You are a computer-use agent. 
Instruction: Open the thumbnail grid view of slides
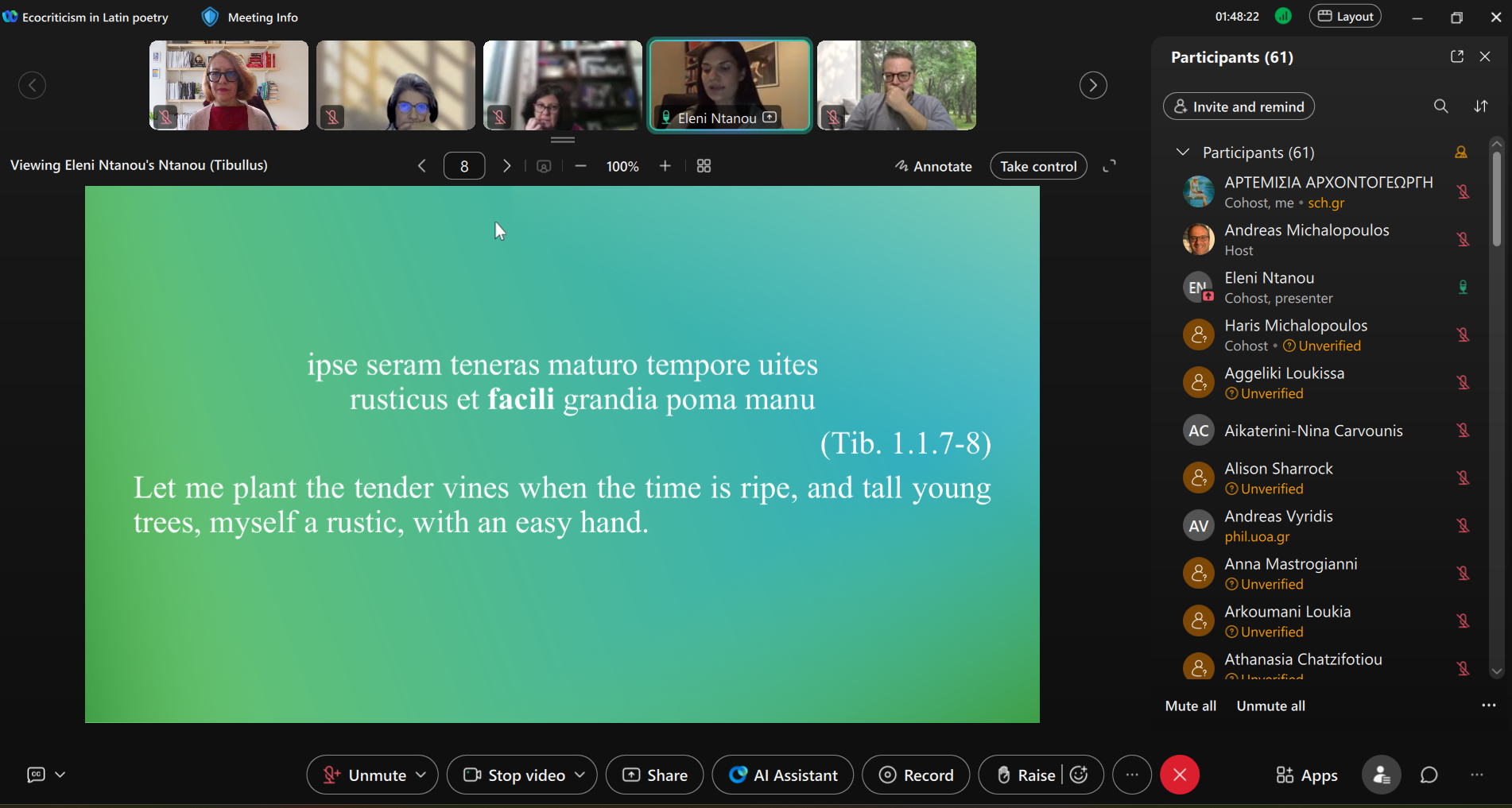point(704,166)
